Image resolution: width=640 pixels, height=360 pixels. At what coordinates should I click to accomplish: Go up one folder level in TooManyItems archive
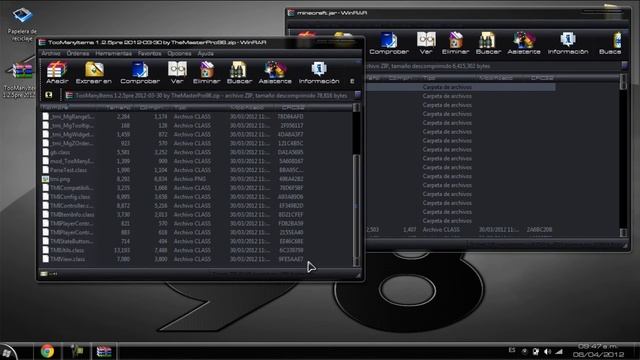point(49,95)
